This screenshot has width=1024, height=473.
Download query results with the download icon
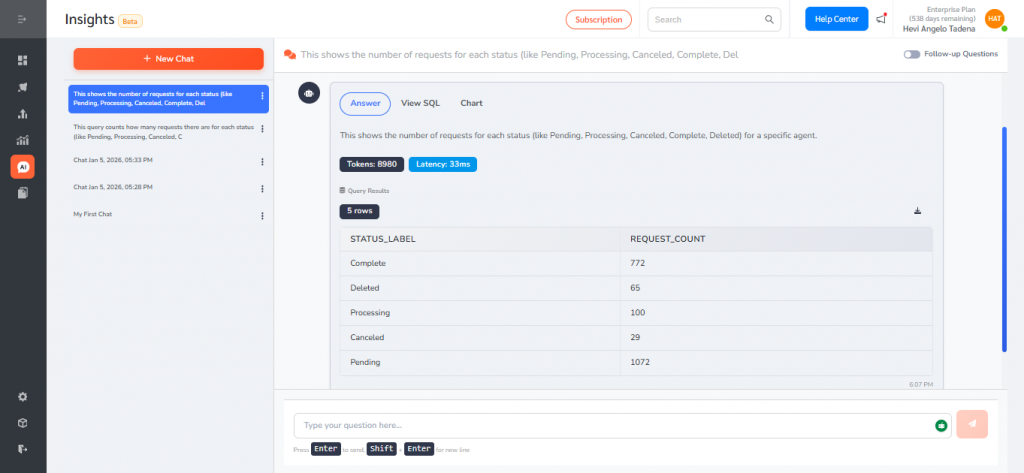tap(917, 211)
